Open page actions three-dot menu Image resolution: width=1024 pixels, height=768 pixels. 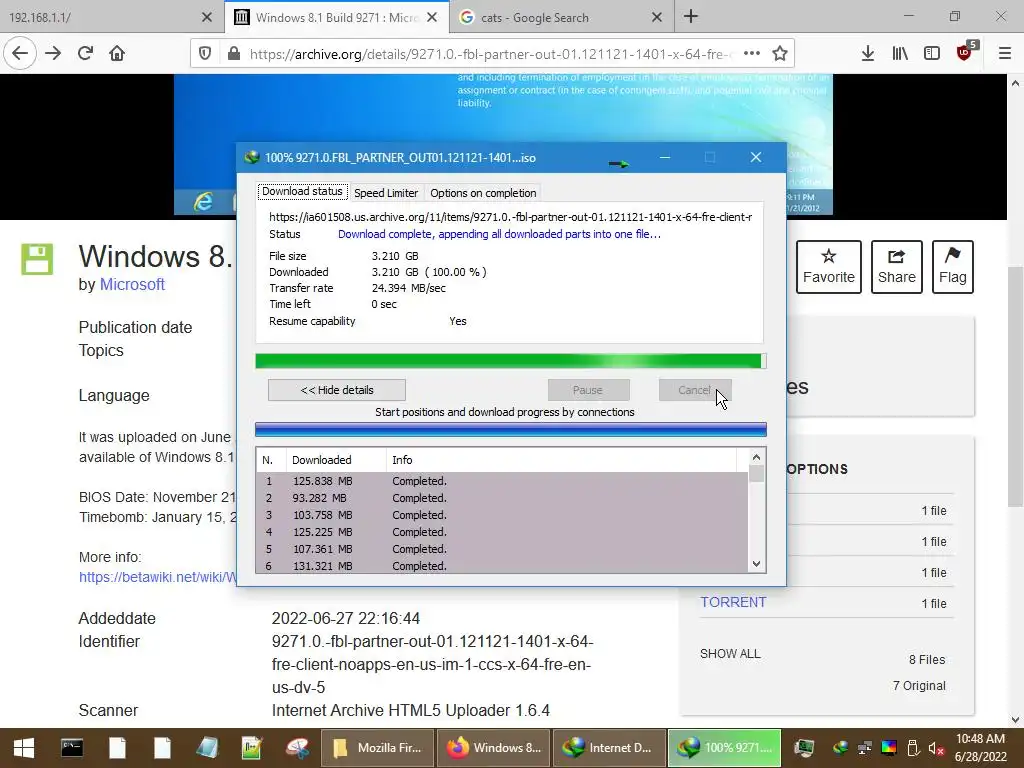[x=752, y=54]
